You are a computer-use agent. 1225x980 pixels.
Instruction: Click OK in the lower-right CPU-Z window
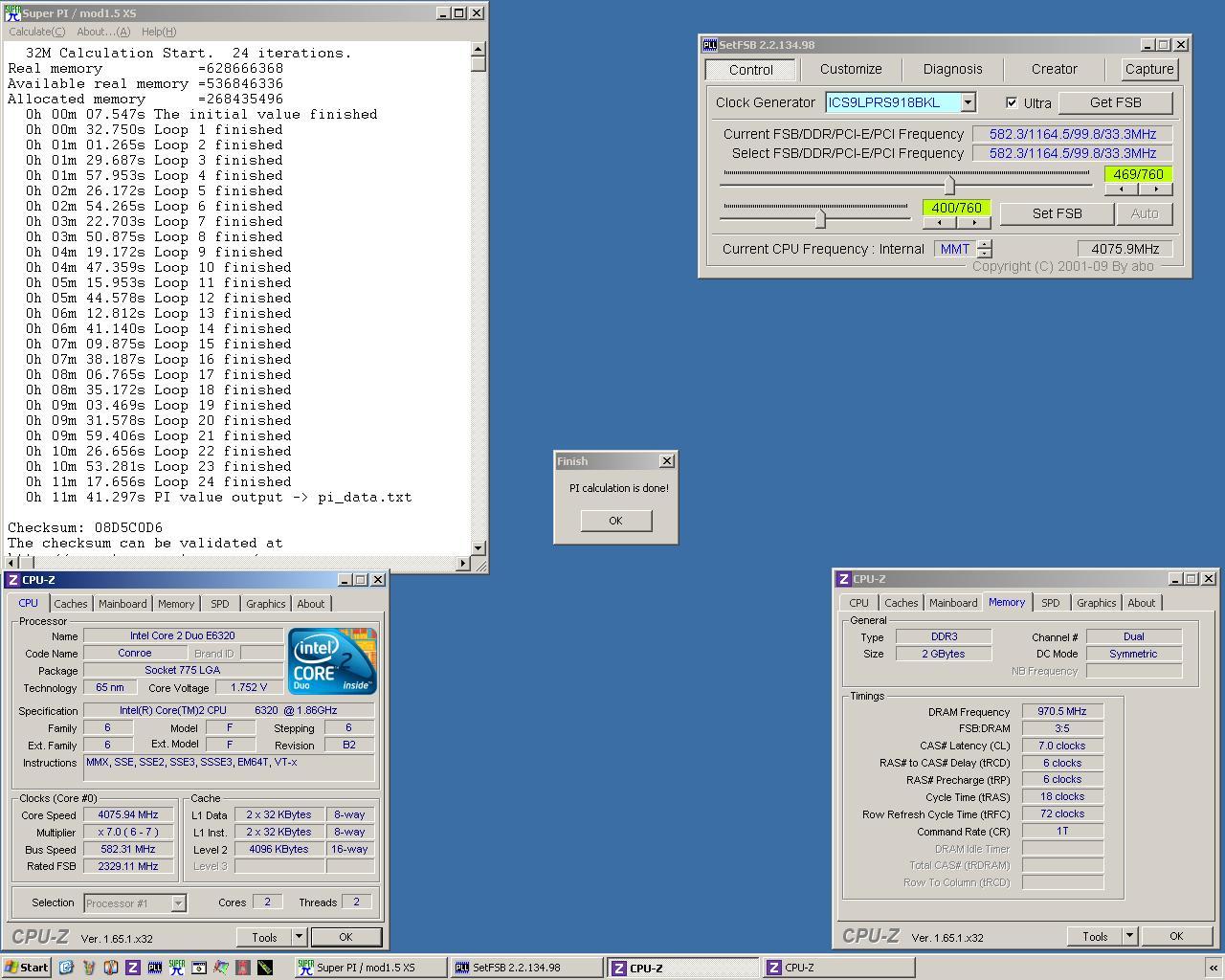click(1176, 936)
